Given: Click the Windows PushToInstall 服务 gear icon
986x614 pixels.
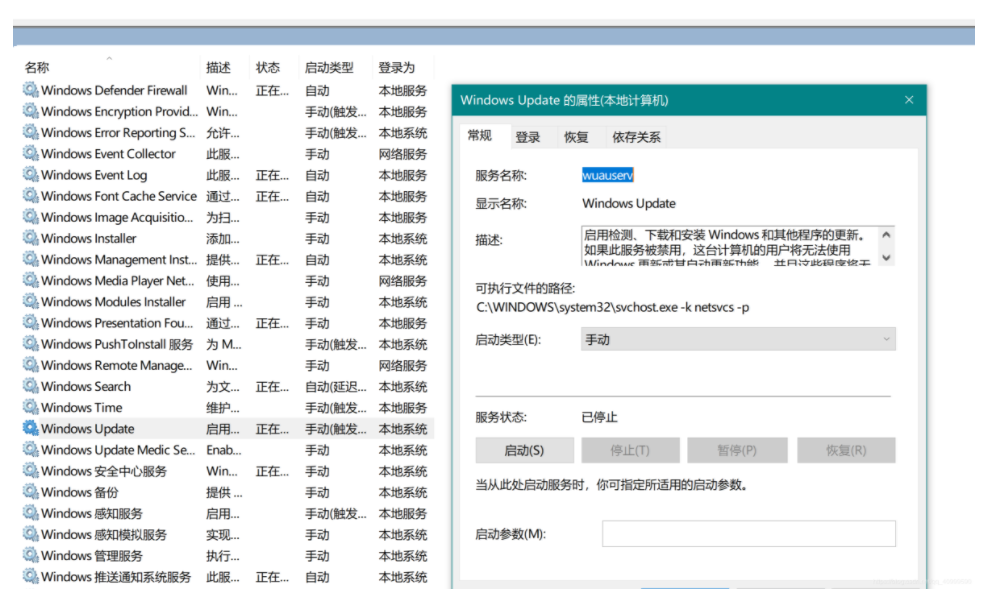Looking at the screenshot, I should 30,344.
